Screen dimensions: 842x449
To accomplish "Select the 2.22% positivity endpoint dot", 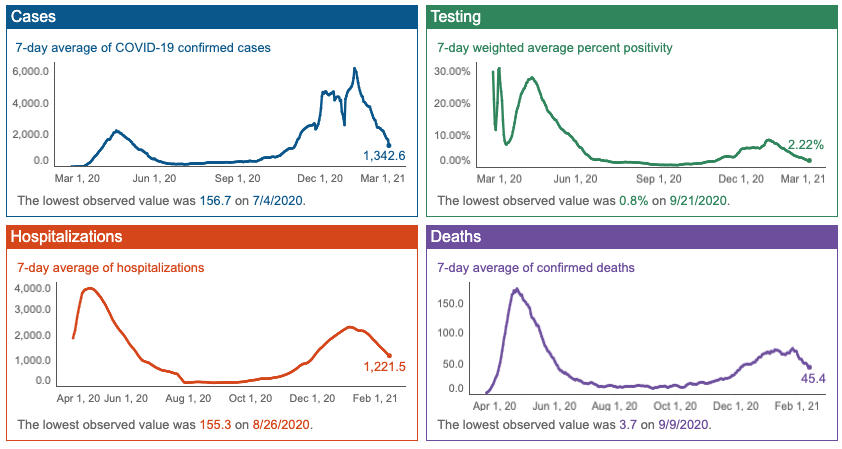I will pyautogui.click(x=809, y=160).
